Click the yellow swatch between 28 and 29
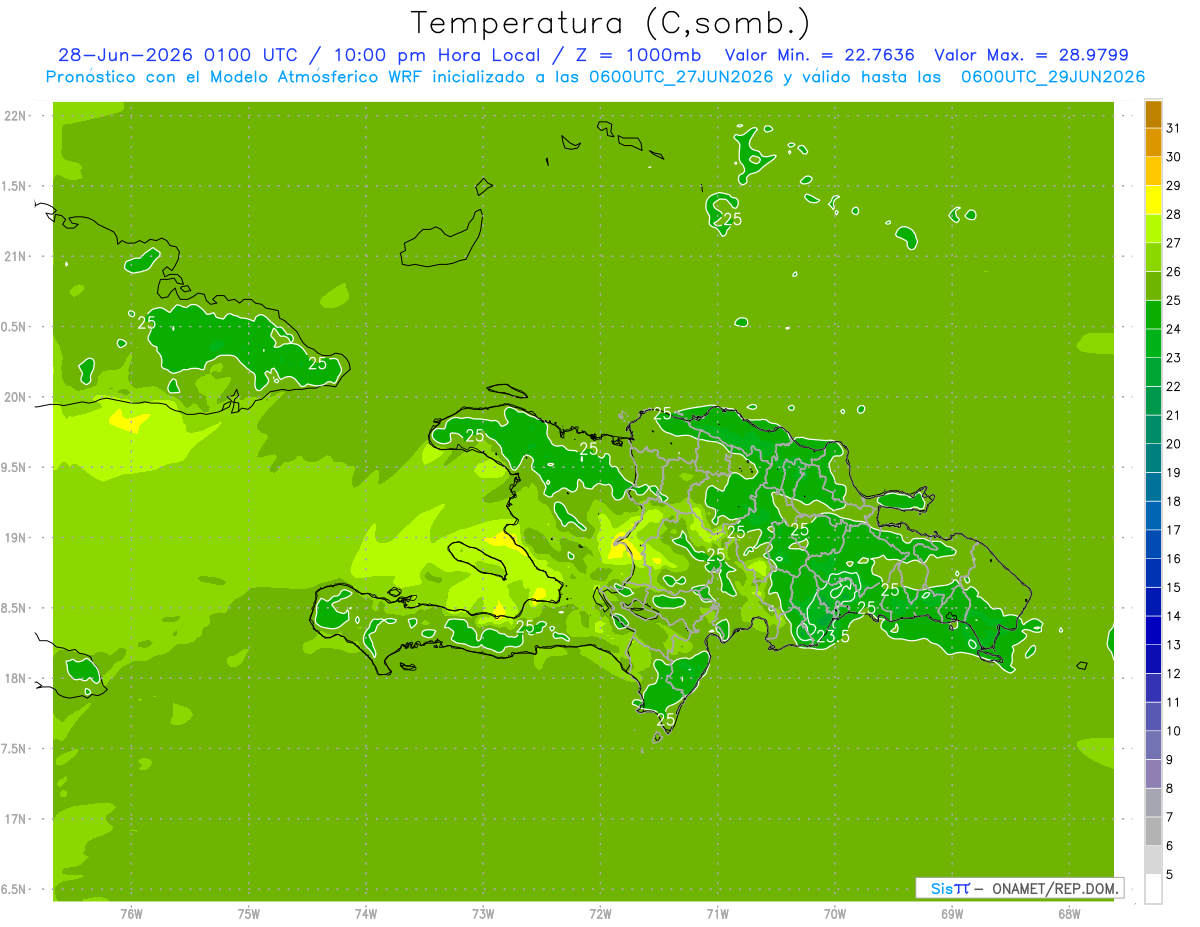1200x927 pixels. pyautogui.click(x=1153, y=200)
